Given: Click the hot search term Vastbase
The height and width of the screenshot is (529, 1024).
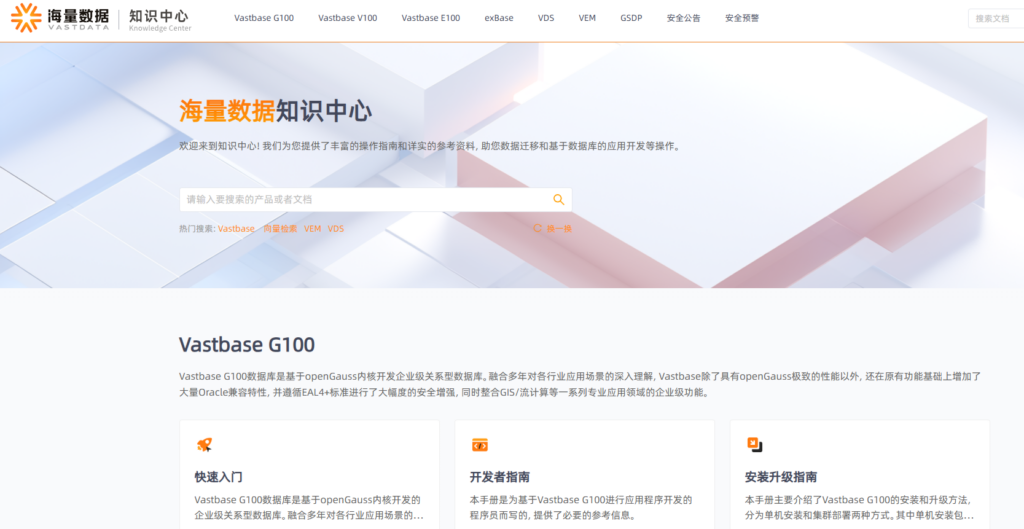Looking at the screenshot, I should pos(236,229).
